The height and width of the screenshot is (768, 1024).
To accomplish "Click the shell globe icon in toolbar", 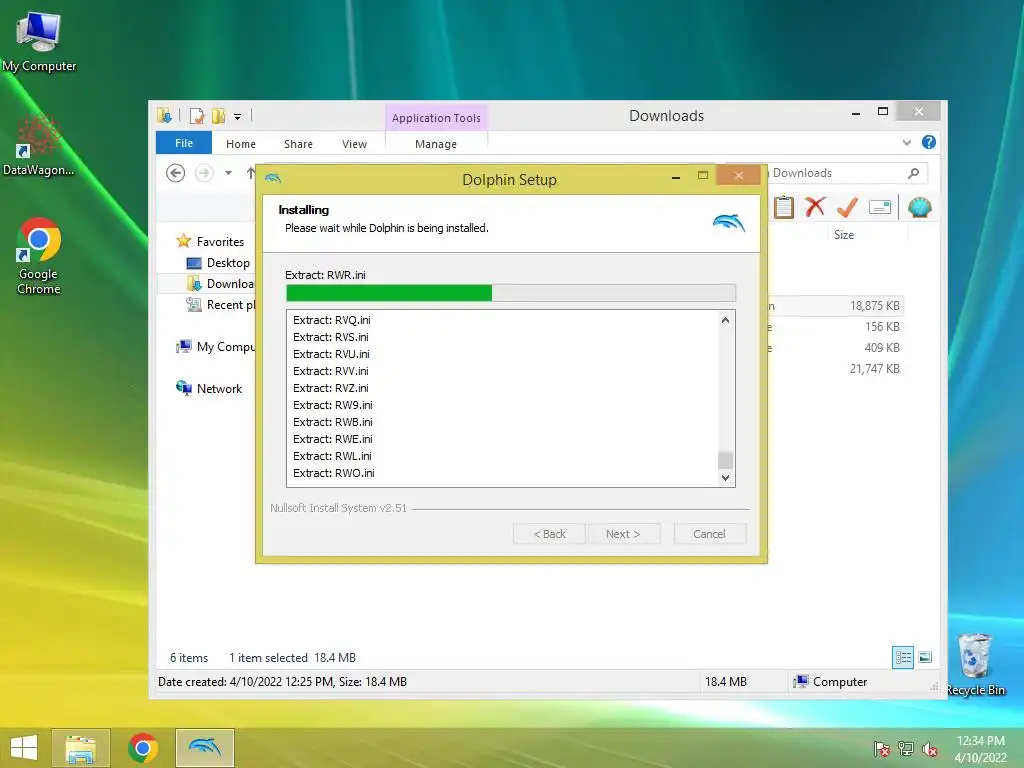I will (x=920, y=208).
